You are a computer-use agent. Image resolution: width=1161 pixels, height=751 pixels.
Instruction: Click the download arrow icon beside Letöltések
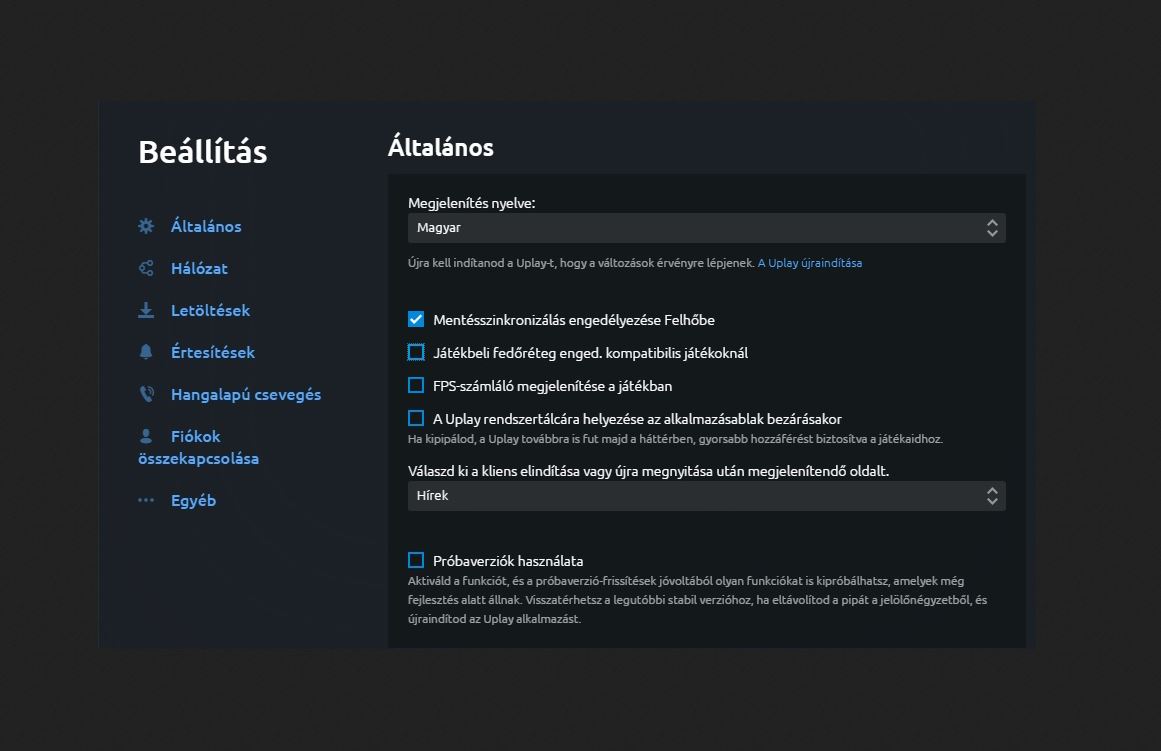146,310
